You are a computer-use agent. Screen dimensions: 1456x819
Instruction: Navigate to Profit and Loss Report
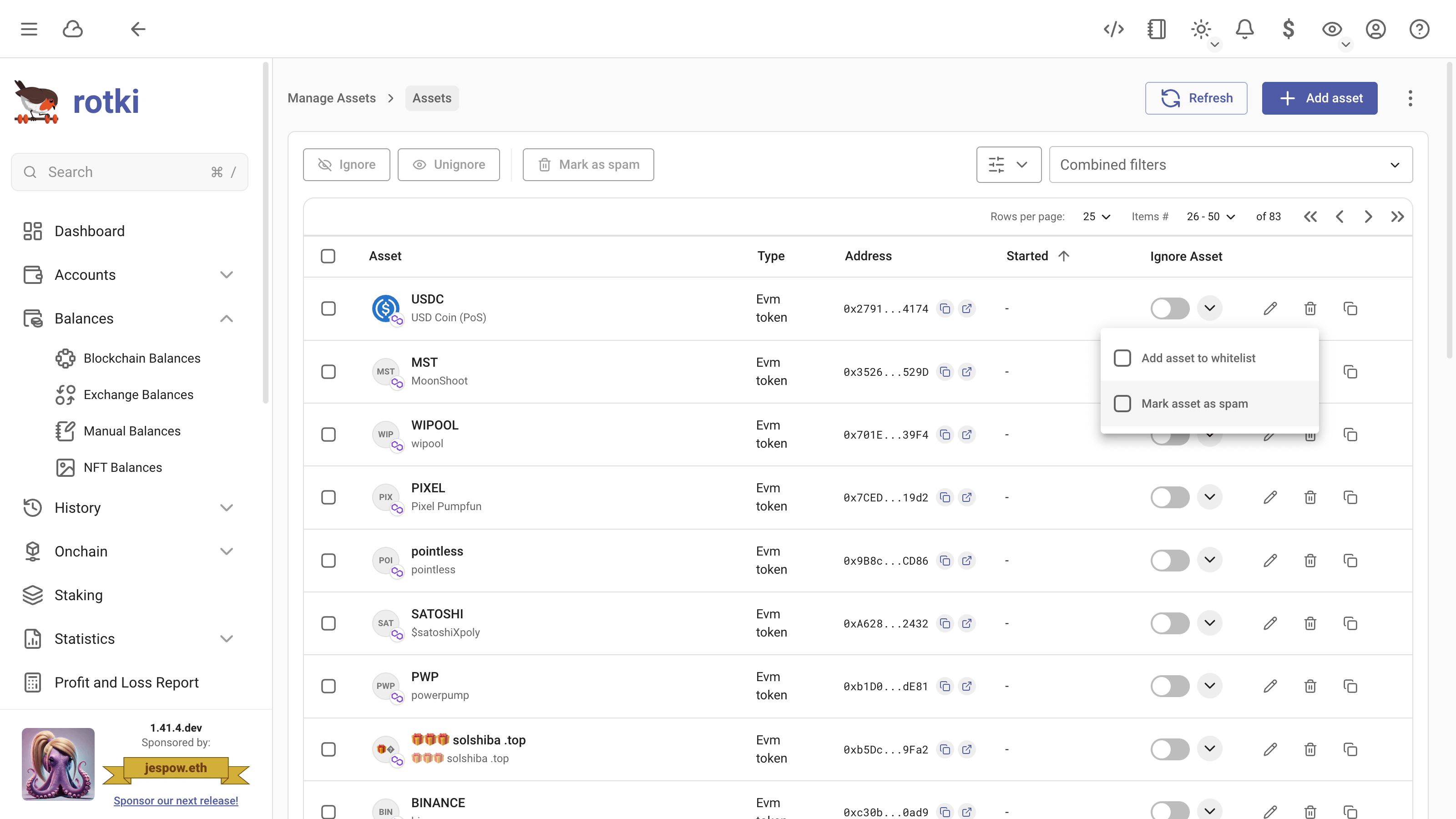(x=126, y=683)
